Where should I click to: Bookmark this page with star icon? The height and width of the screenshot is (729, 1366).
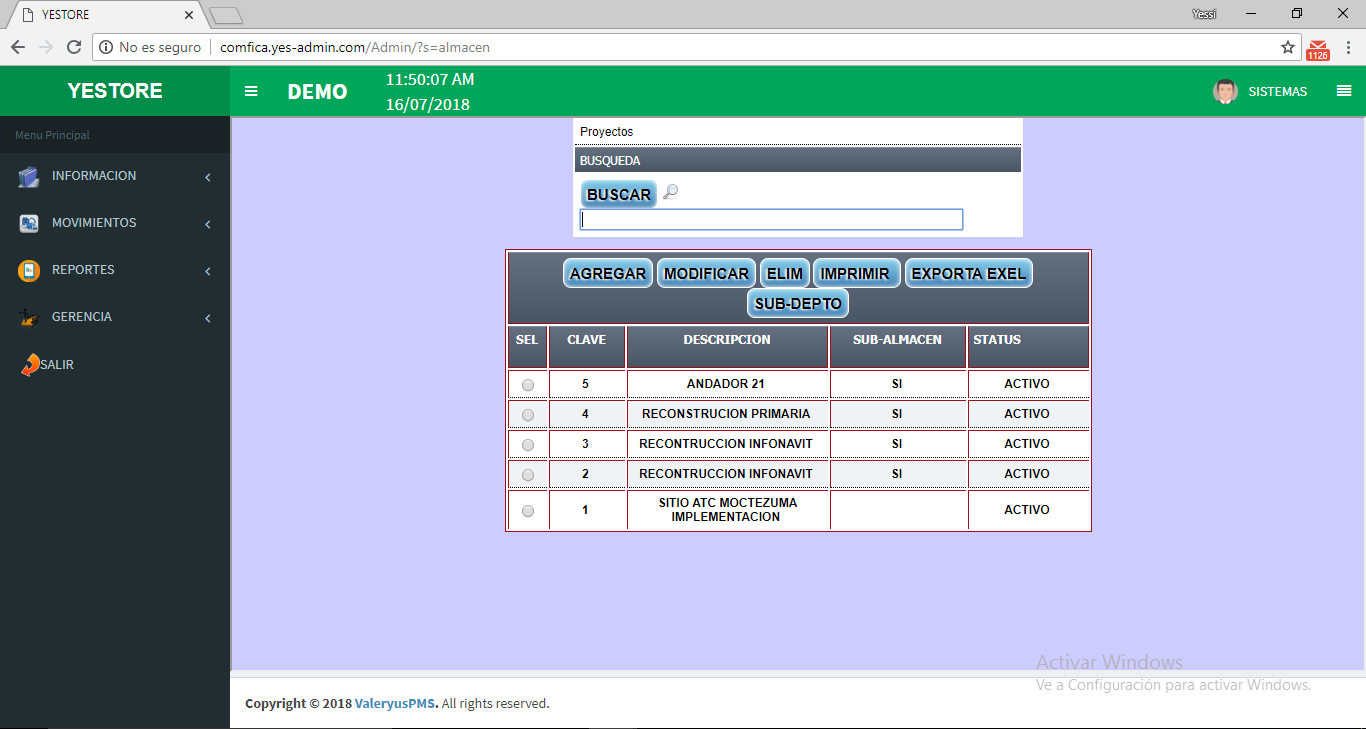tap(1288, 47)
